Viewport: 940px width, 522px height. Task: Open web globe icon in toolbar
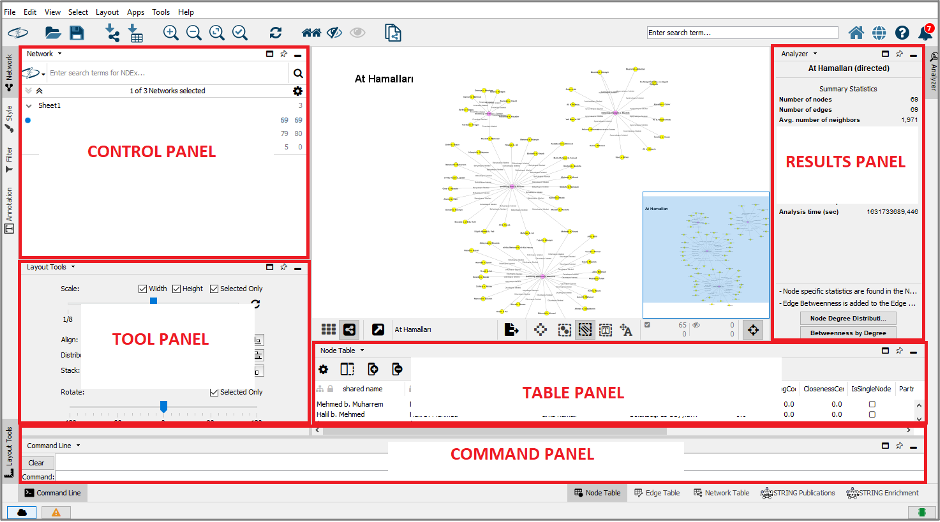[879, 32]
